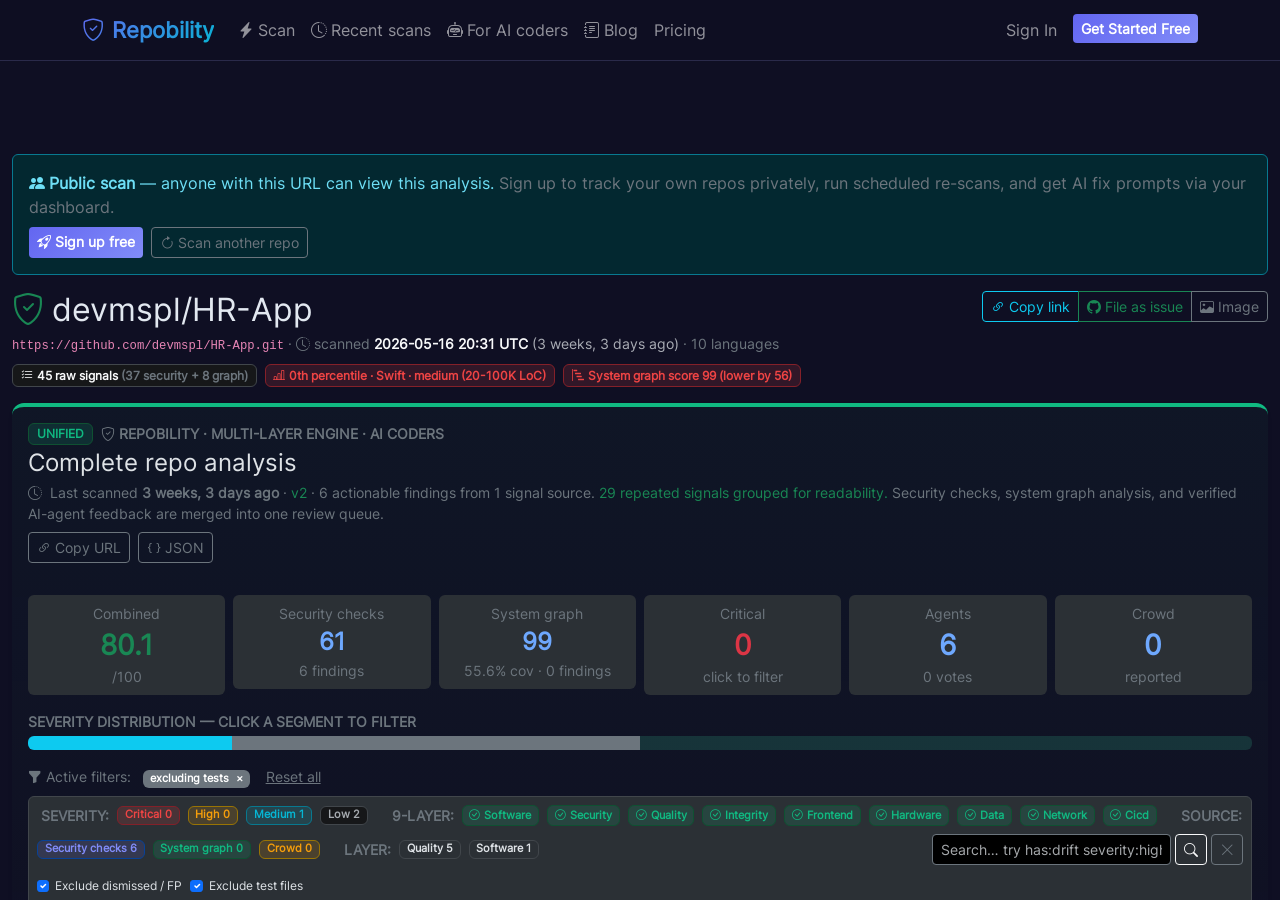Viewport: 1280px width, 900px height.
Task: Click the Public scan people icon
Action: 37,183
